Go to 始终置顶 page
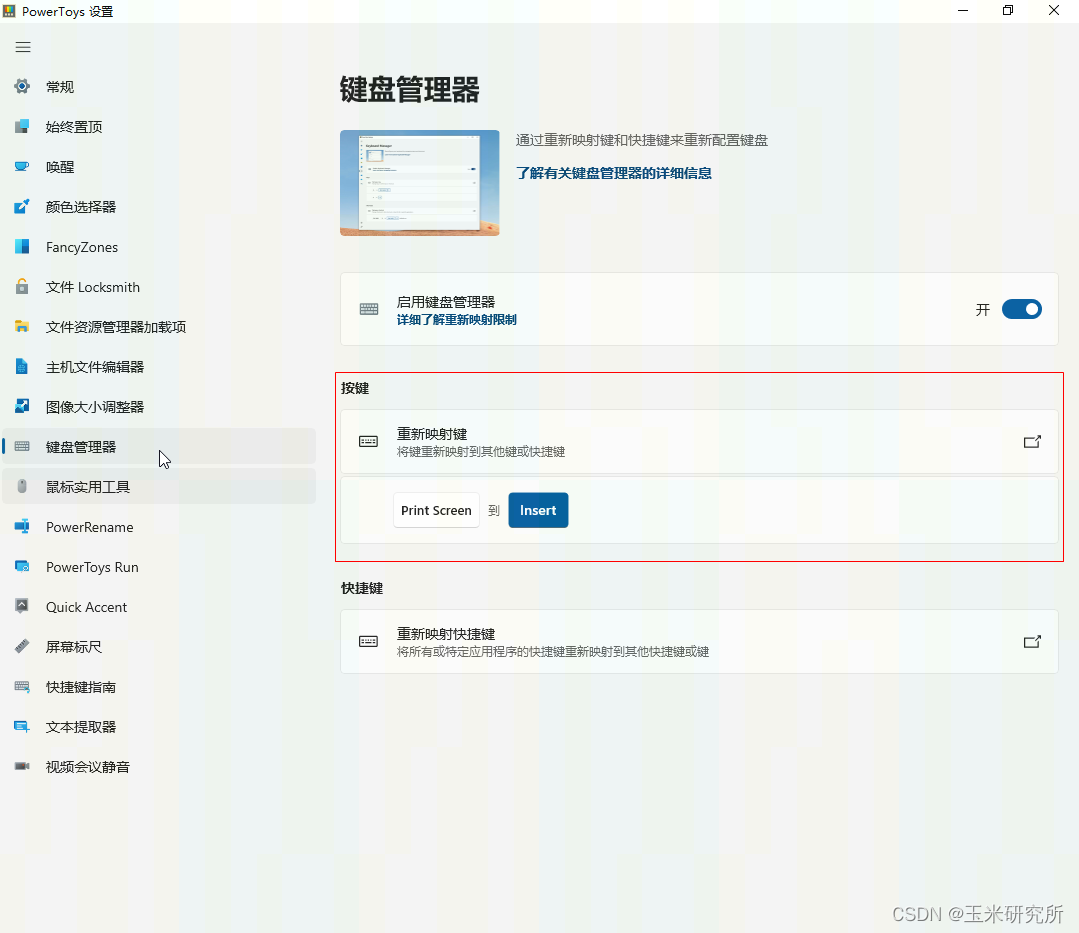 tap(159, 127)
